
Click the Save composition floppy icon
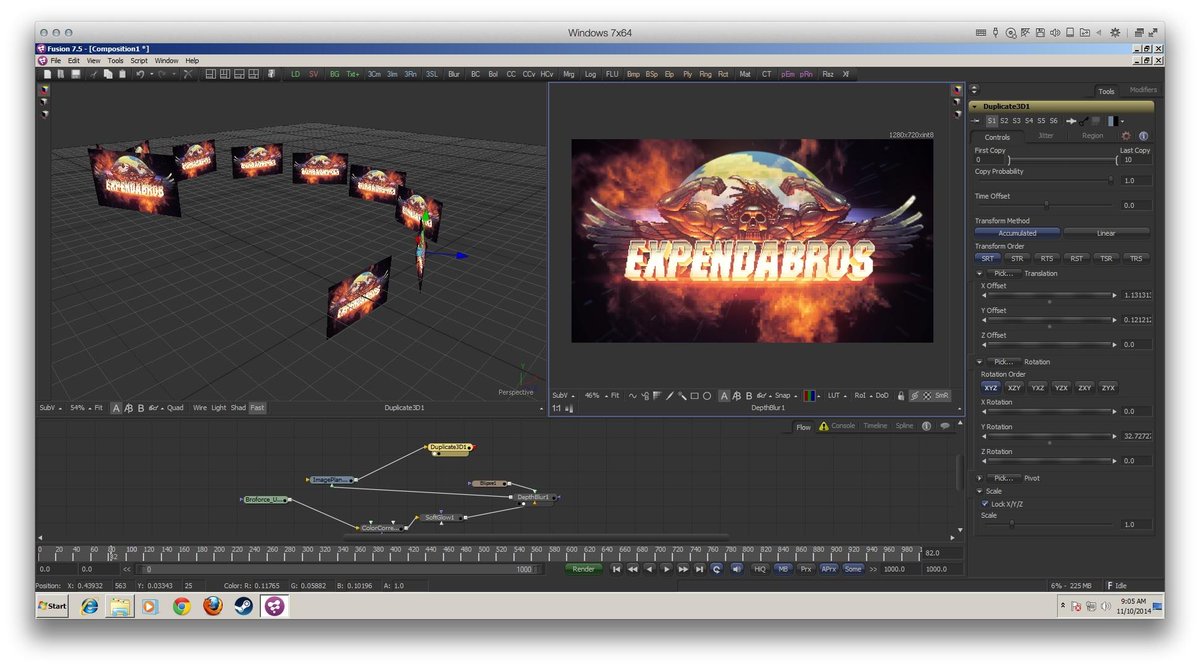tap(76, 74)
